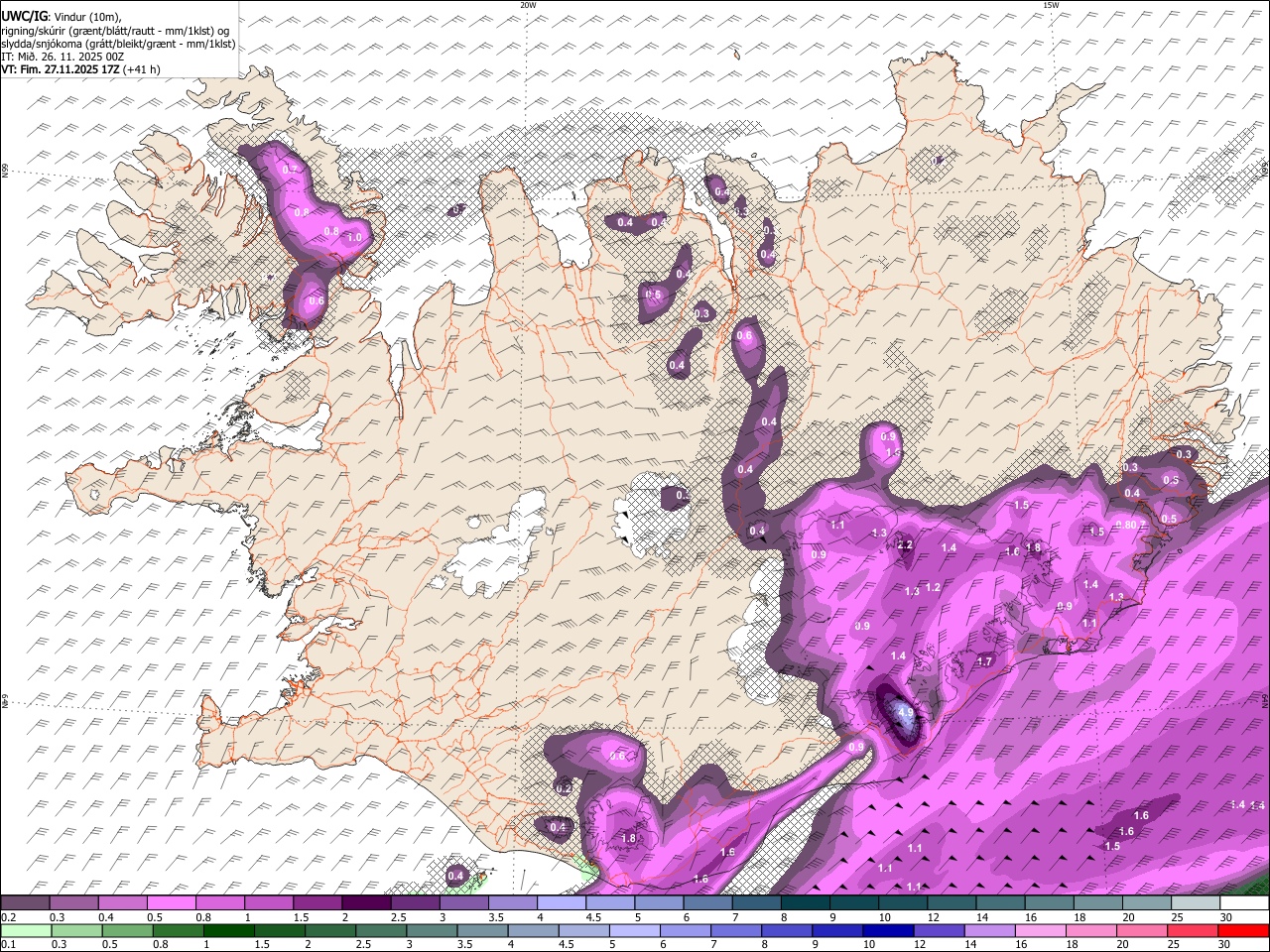Click the '15W' longitude label
The width and height of the screenshot is (1270, 952).
(1051, 5)
